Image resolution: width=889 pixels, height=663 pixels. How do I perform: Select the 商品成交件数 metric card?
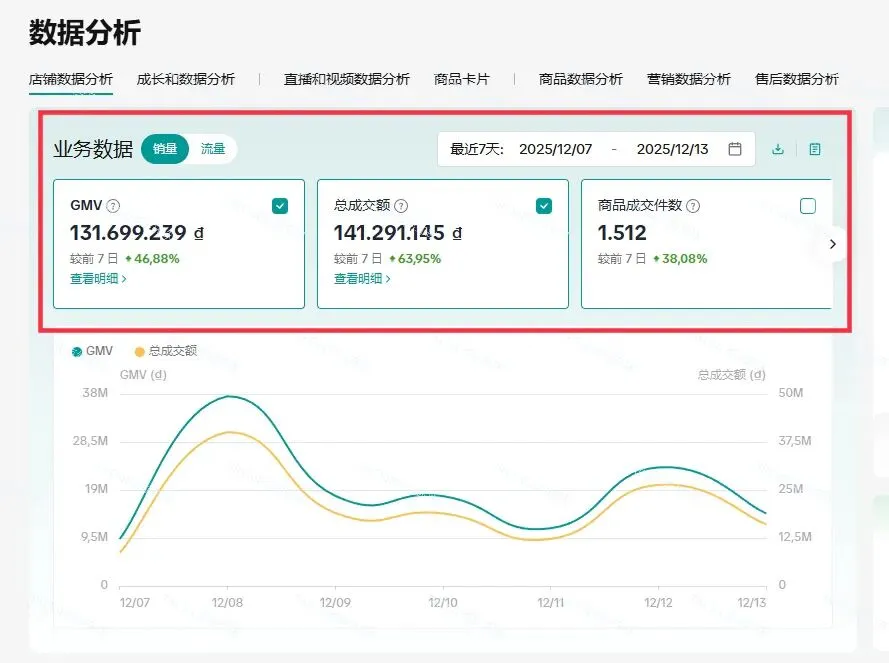[706, 244]
